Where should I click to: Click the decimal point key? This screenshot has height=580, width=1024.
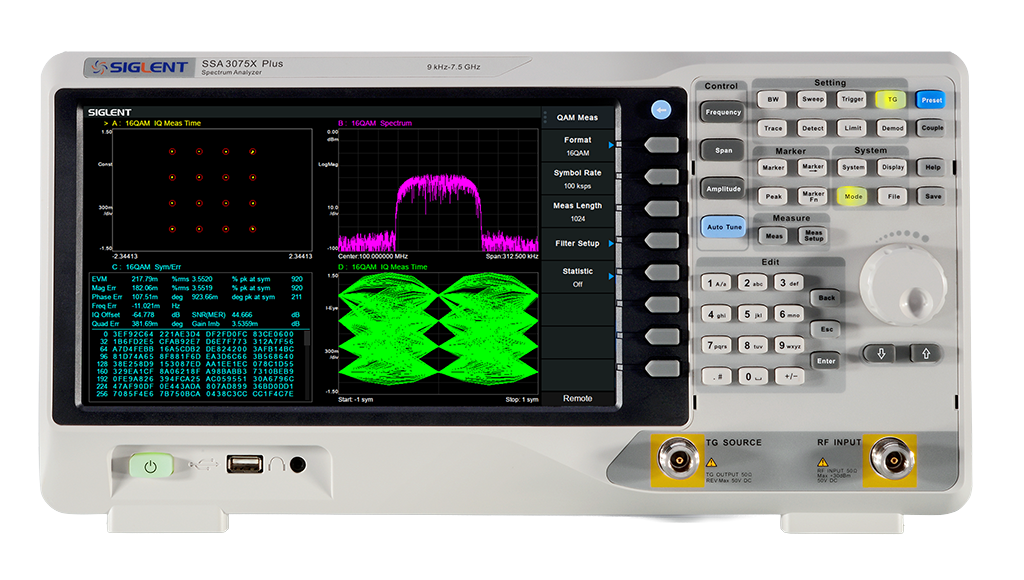pos(716,376)
